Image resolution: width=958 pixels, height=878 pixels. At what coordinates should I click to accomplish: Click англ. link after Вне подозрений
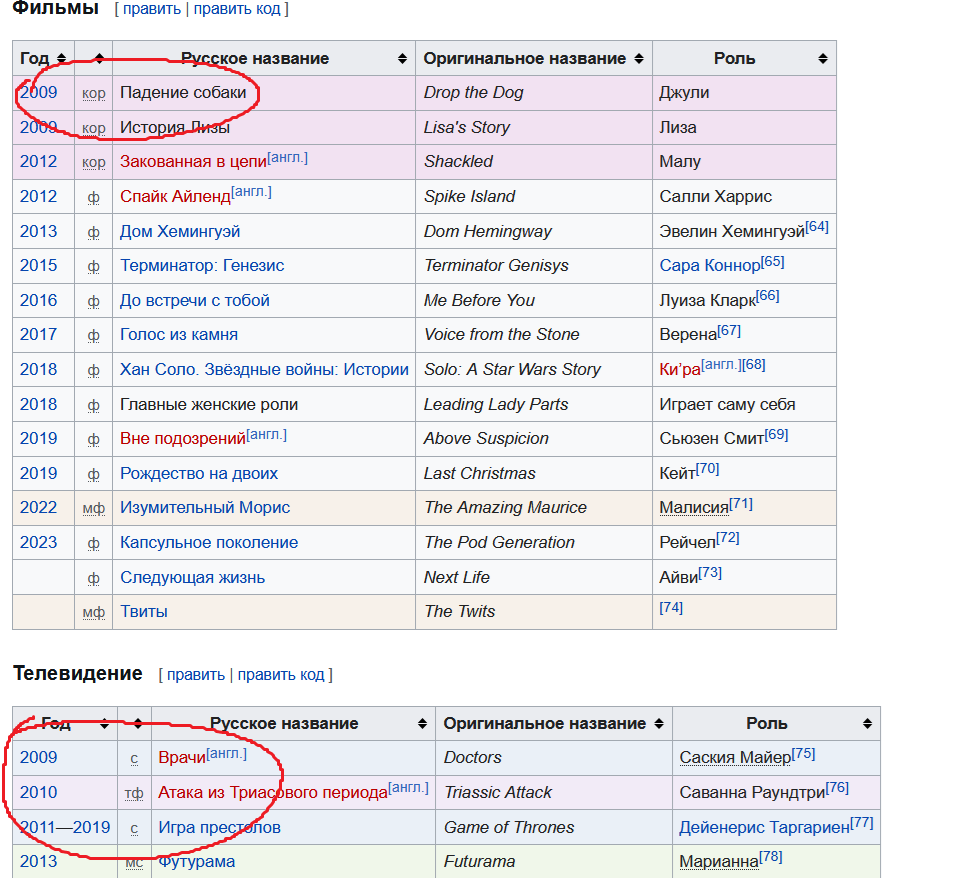click(x=266, y=434)
